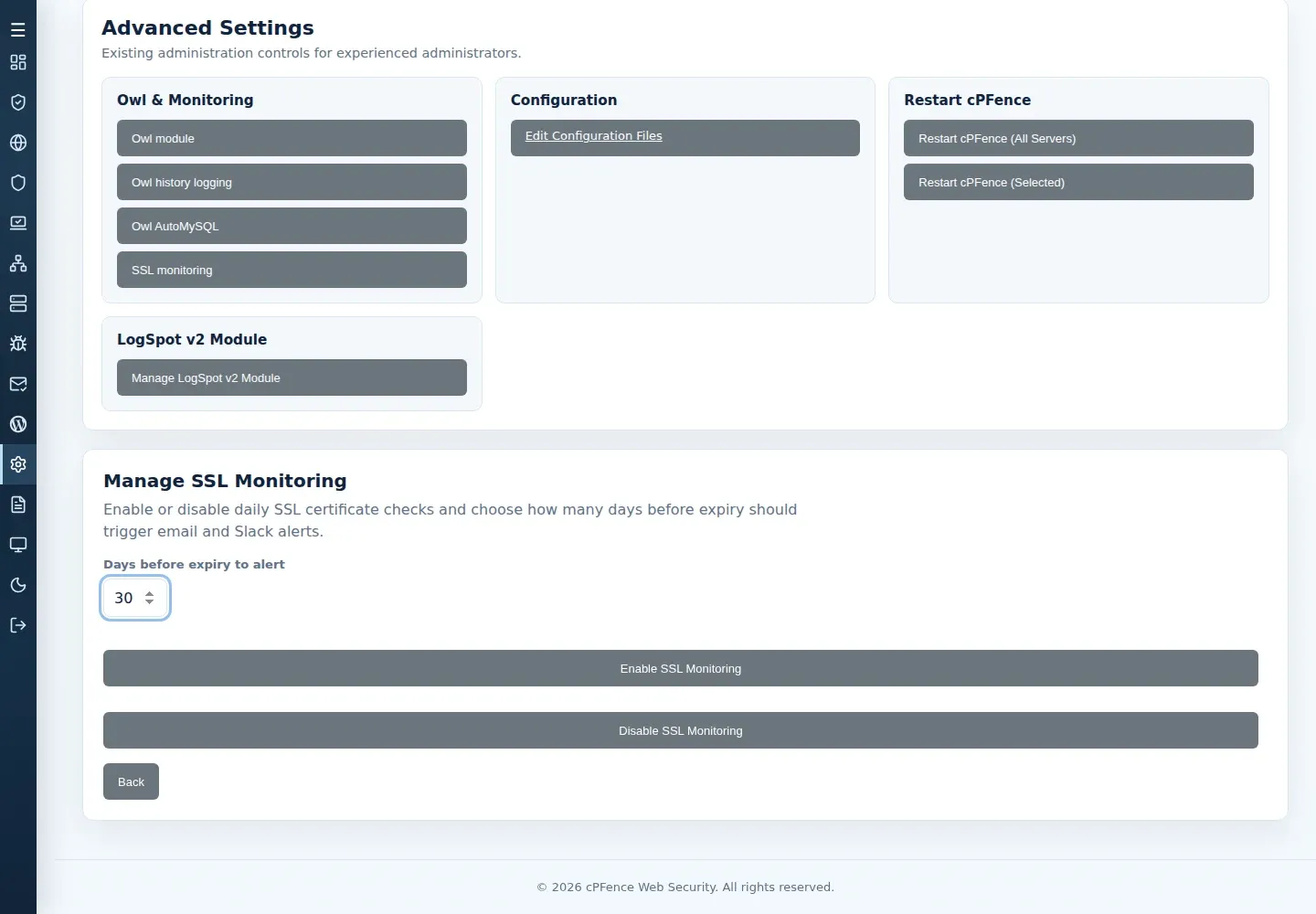Click the Disable SSL Monitoring button
1316x914 pixels.
click(681, 730)
